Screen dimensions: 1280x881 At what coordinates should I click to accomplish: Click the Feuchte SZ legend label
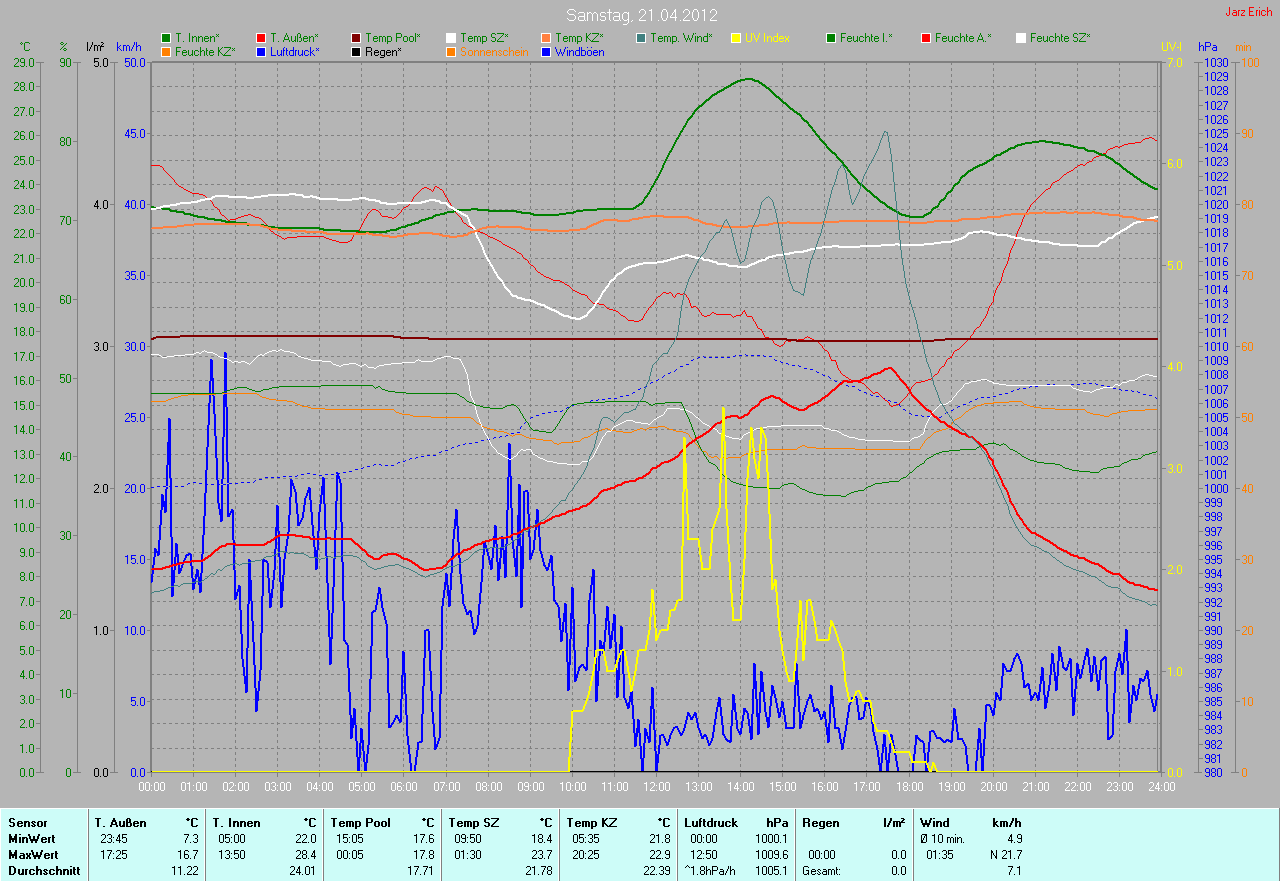(1060, 38)
